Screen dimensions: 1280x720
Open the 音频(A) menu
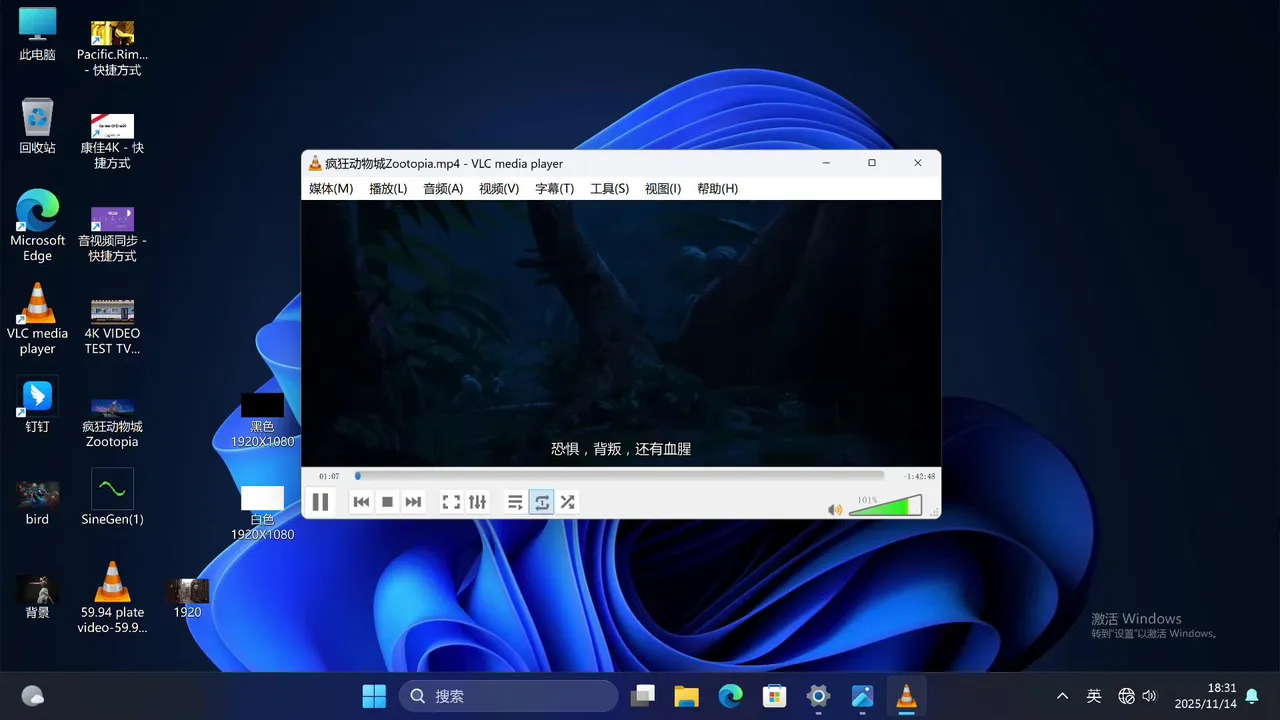click(443, 189)
